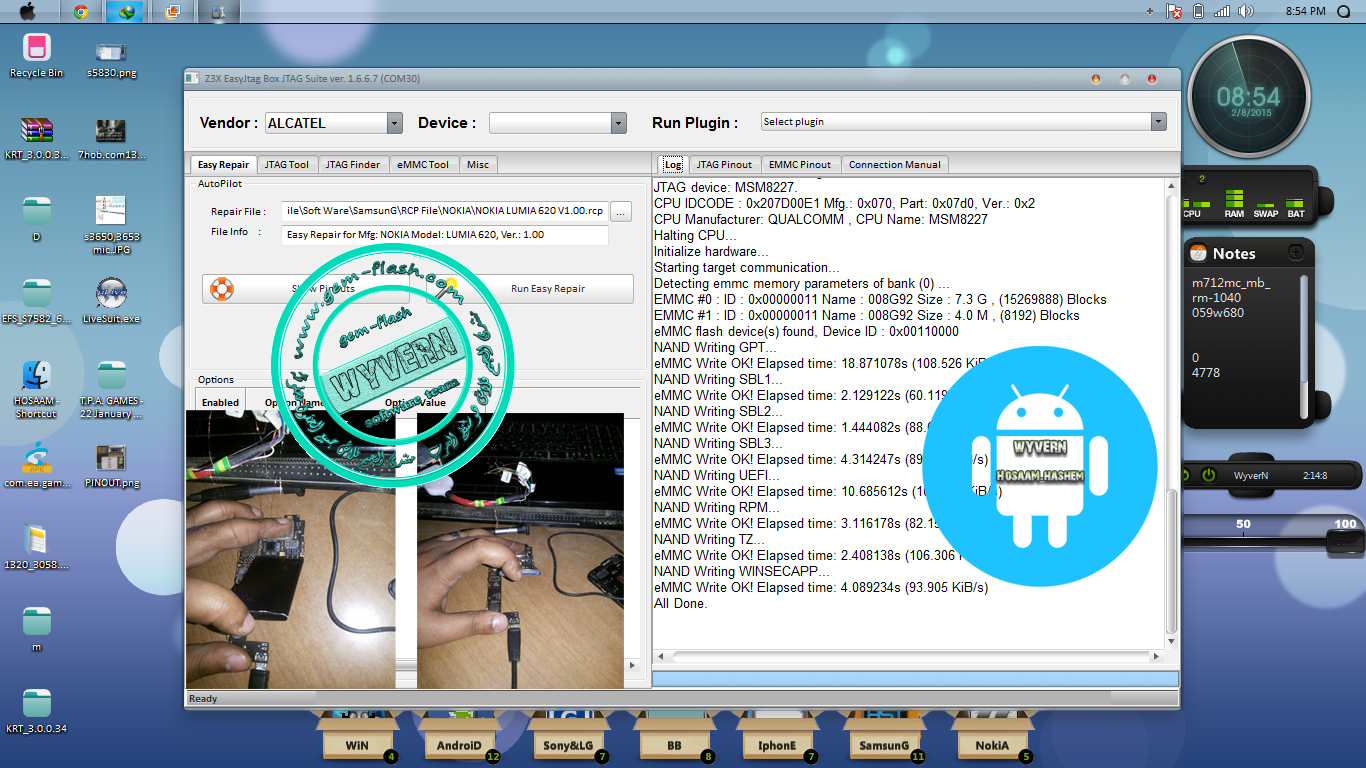1366x768 pixels.
Task: Open the EFS_S7582 folder icon
Action: pos(37,301)
